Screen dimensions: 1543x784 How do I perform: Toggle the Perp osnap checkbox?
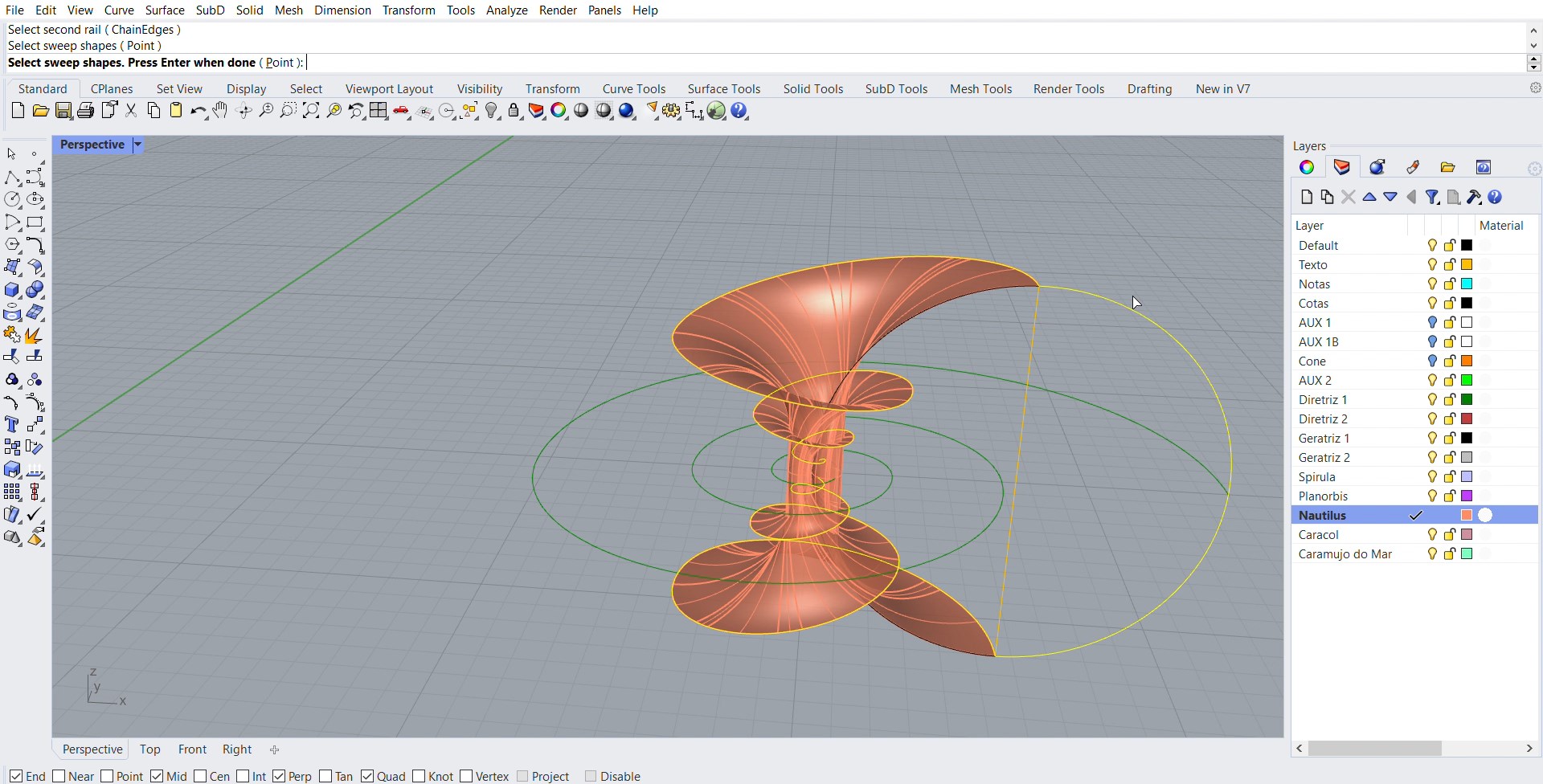point(279,776)
